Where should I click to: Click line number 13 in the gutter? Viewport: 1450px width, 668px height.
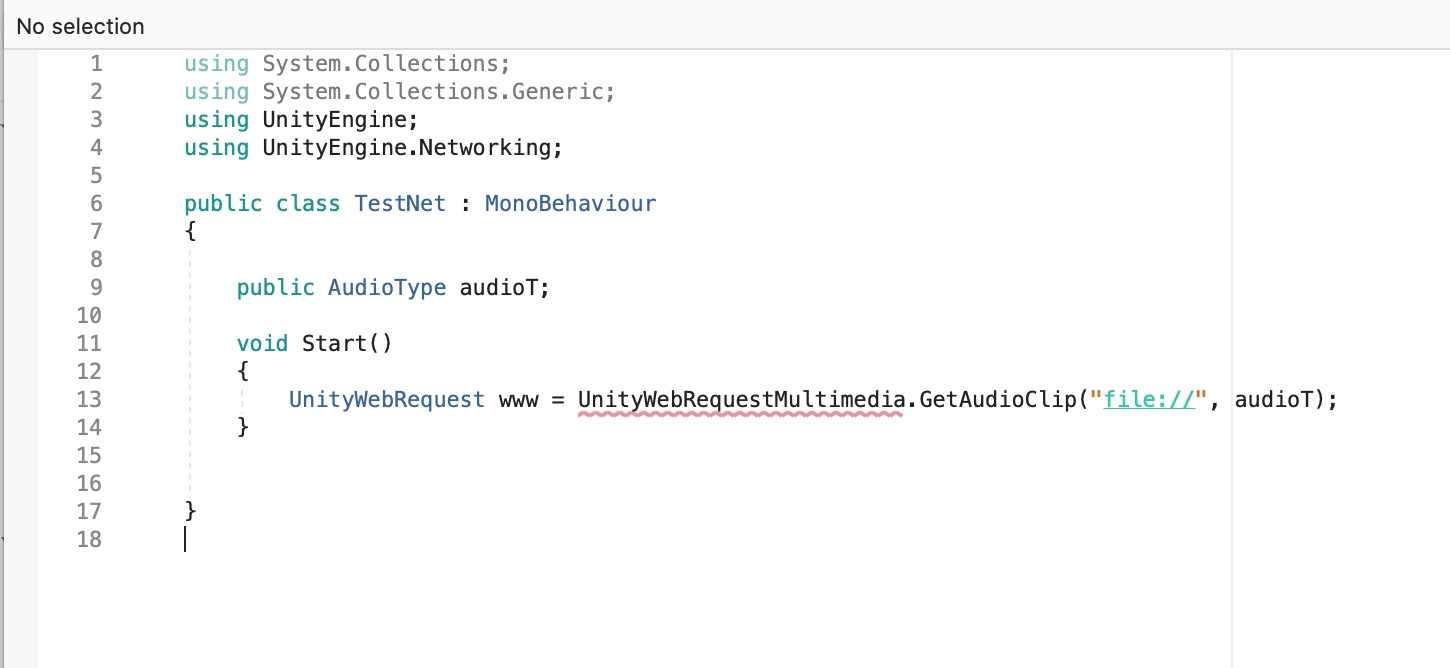click(x=89, y=400)
